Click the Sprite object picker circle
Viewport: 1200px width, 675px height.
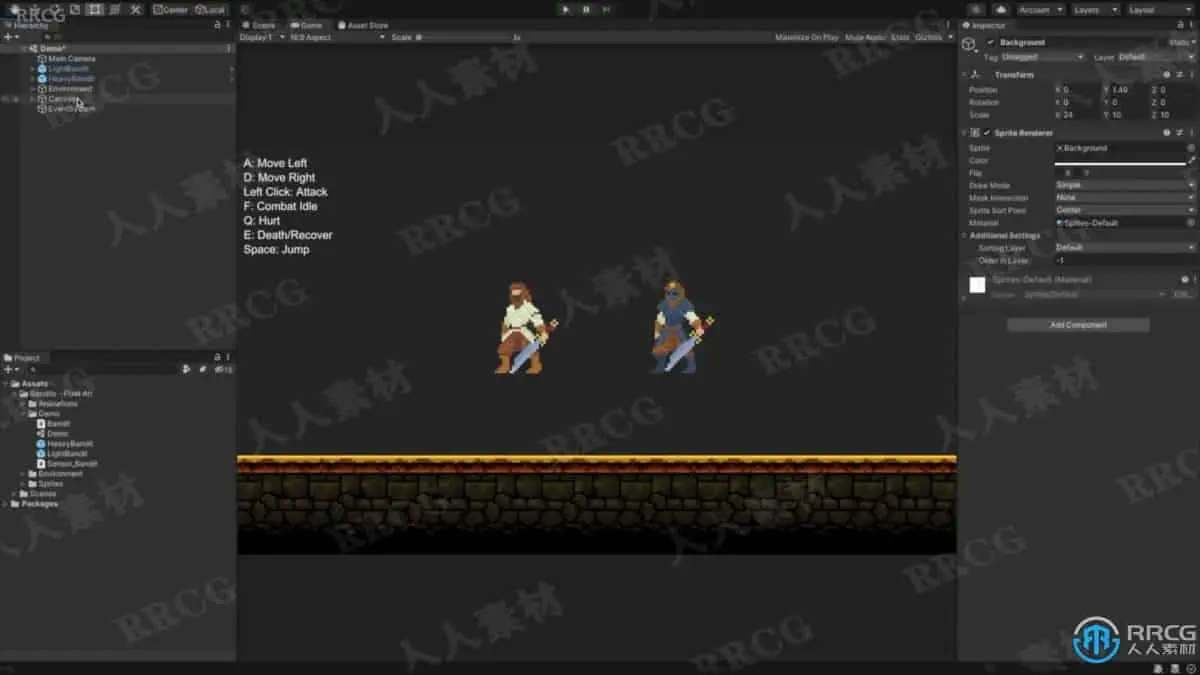[1190, 148]
